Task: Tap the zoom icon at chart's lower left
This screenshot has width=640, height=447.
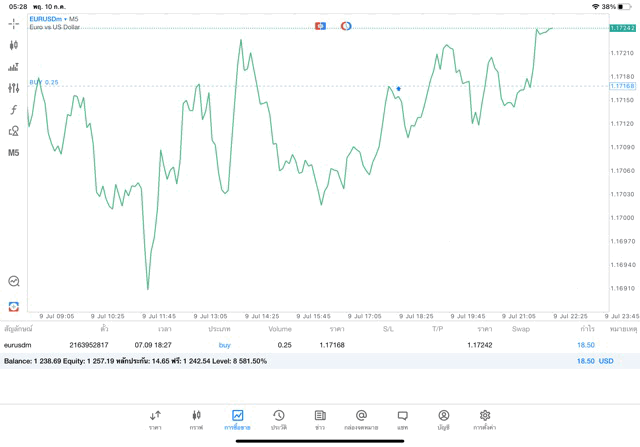Action: pos(14,282)
